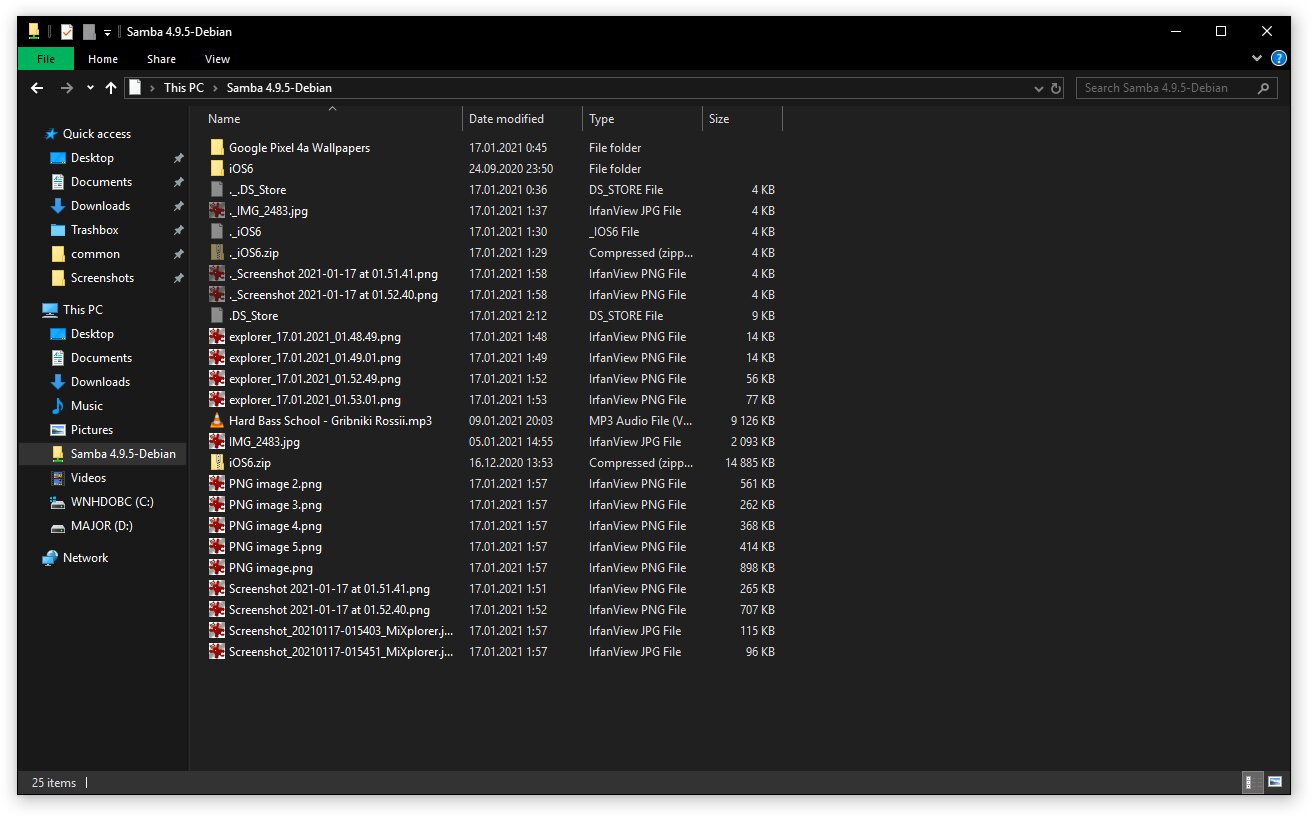Select Screenshot 2021-01-17 at 01.52.40.png file name
1312x817 pixels.
[x=329, y=610]
